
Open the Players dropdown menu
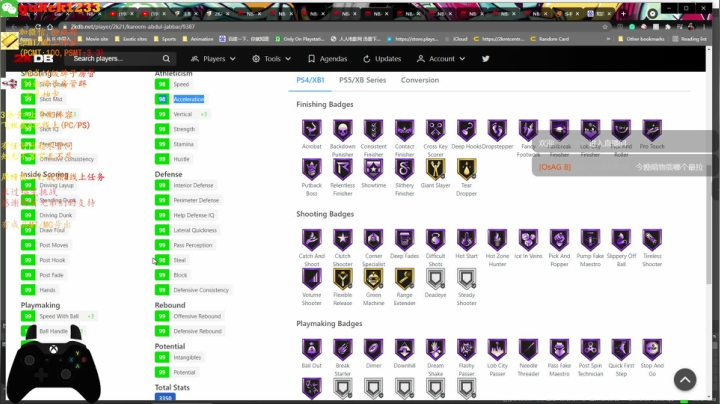click(x=213, y=59)
